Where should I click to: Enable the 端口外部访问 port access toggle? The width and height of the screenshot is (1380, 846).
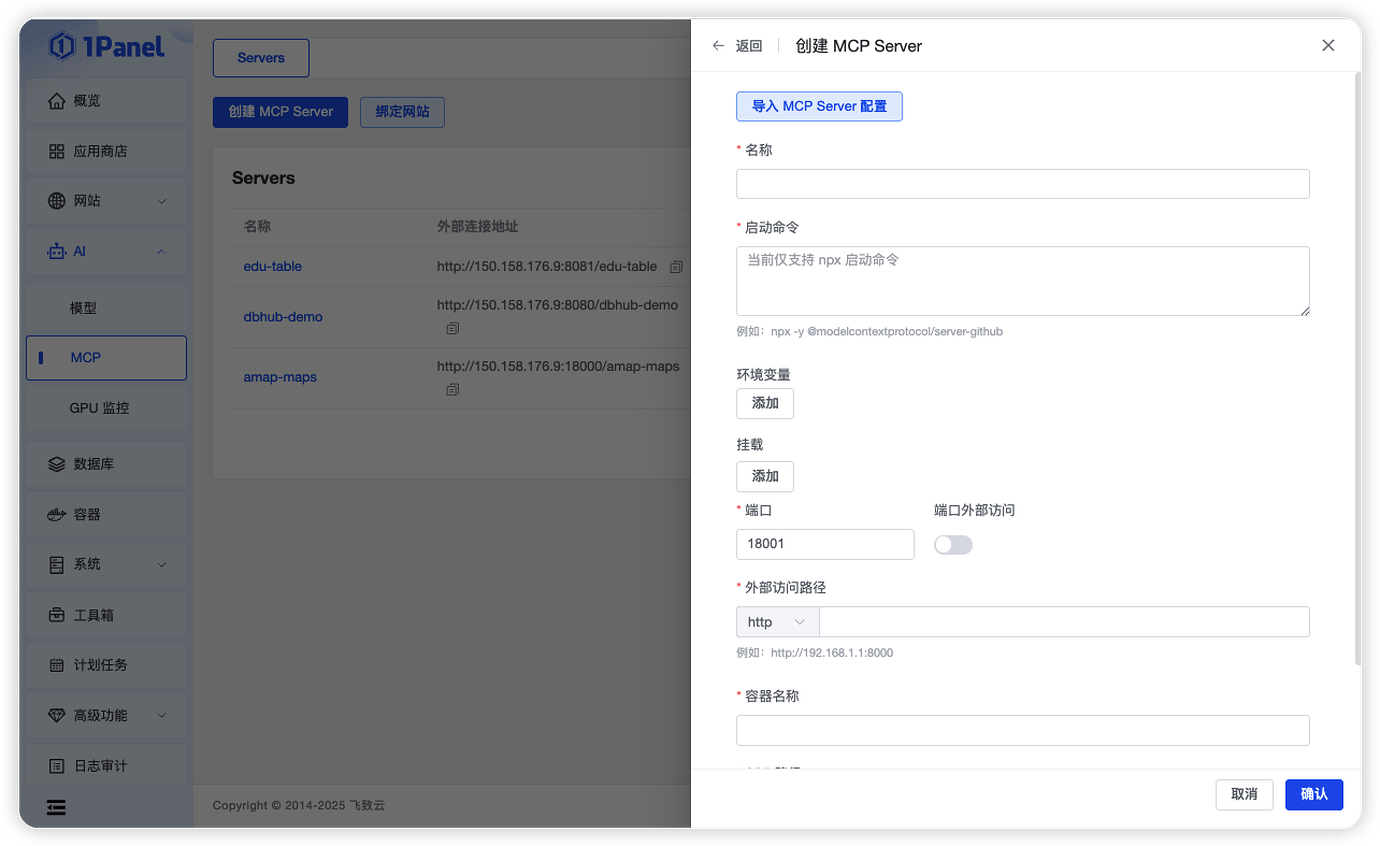[x=953, y=544]
